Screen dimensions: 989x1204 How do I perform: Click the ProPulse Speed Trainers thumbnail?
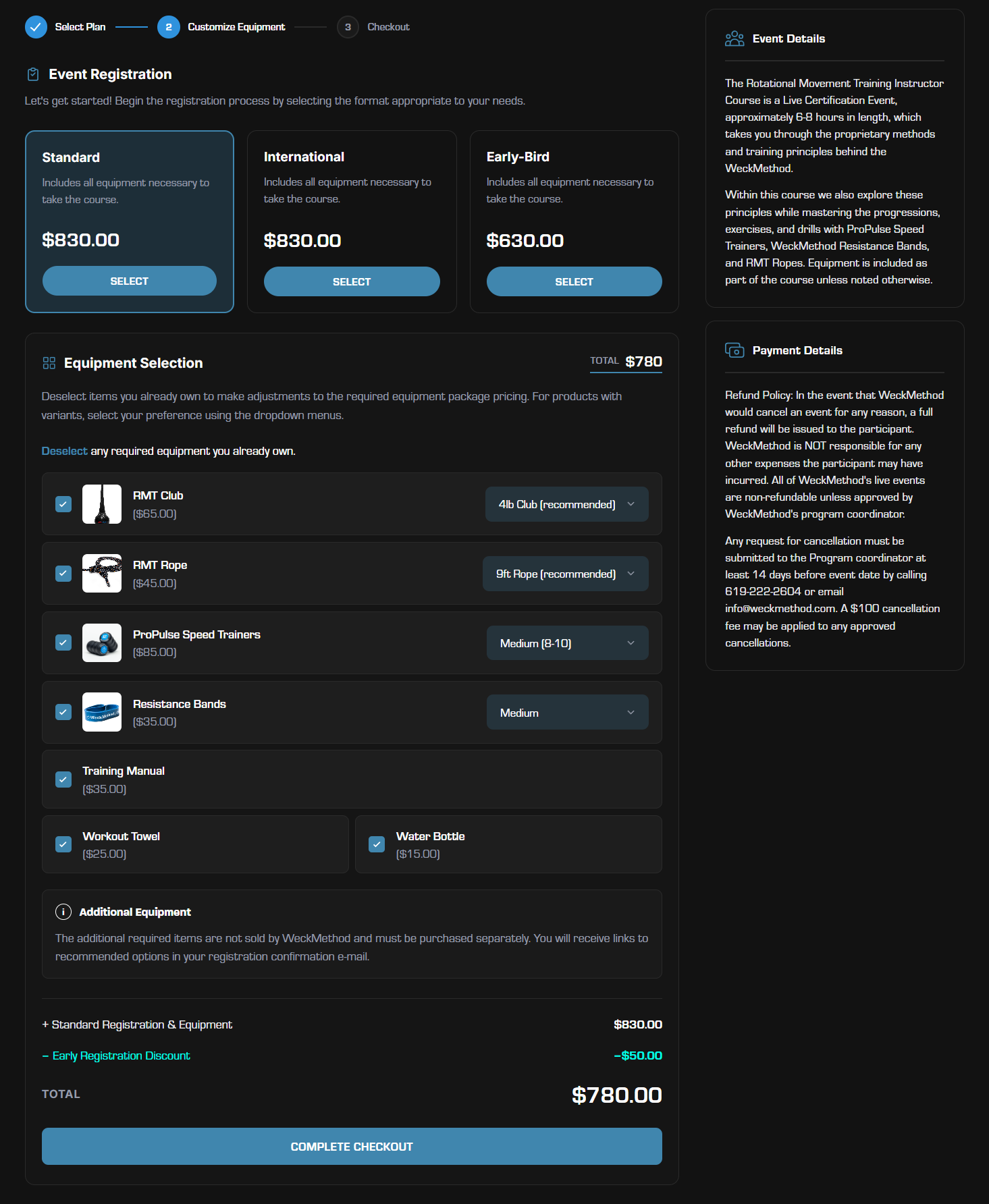(x=102, y=642)
